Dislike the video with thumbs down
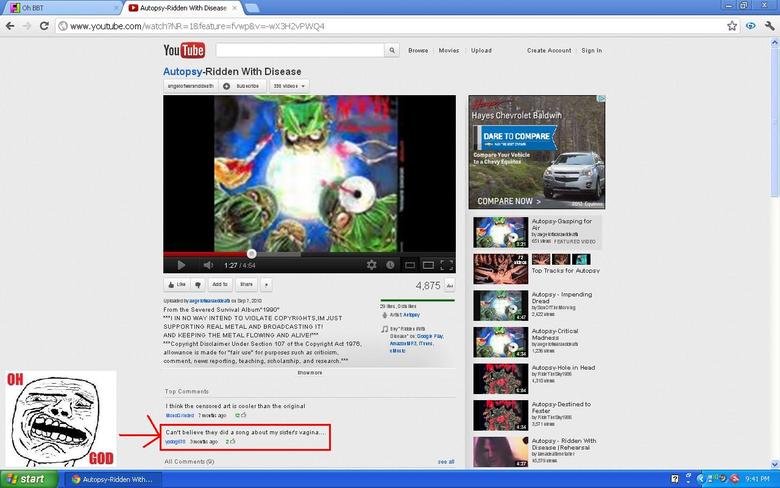Image resolution: width=780 pixels, height=488 pixels. click(198, 285)
